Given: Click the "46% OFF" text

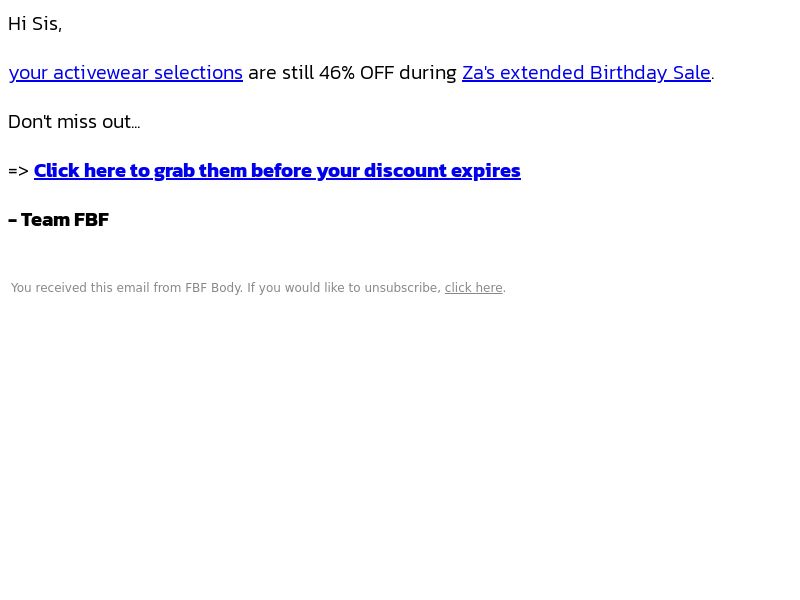Looking at the screenshot, I should (x=356, y=73).
